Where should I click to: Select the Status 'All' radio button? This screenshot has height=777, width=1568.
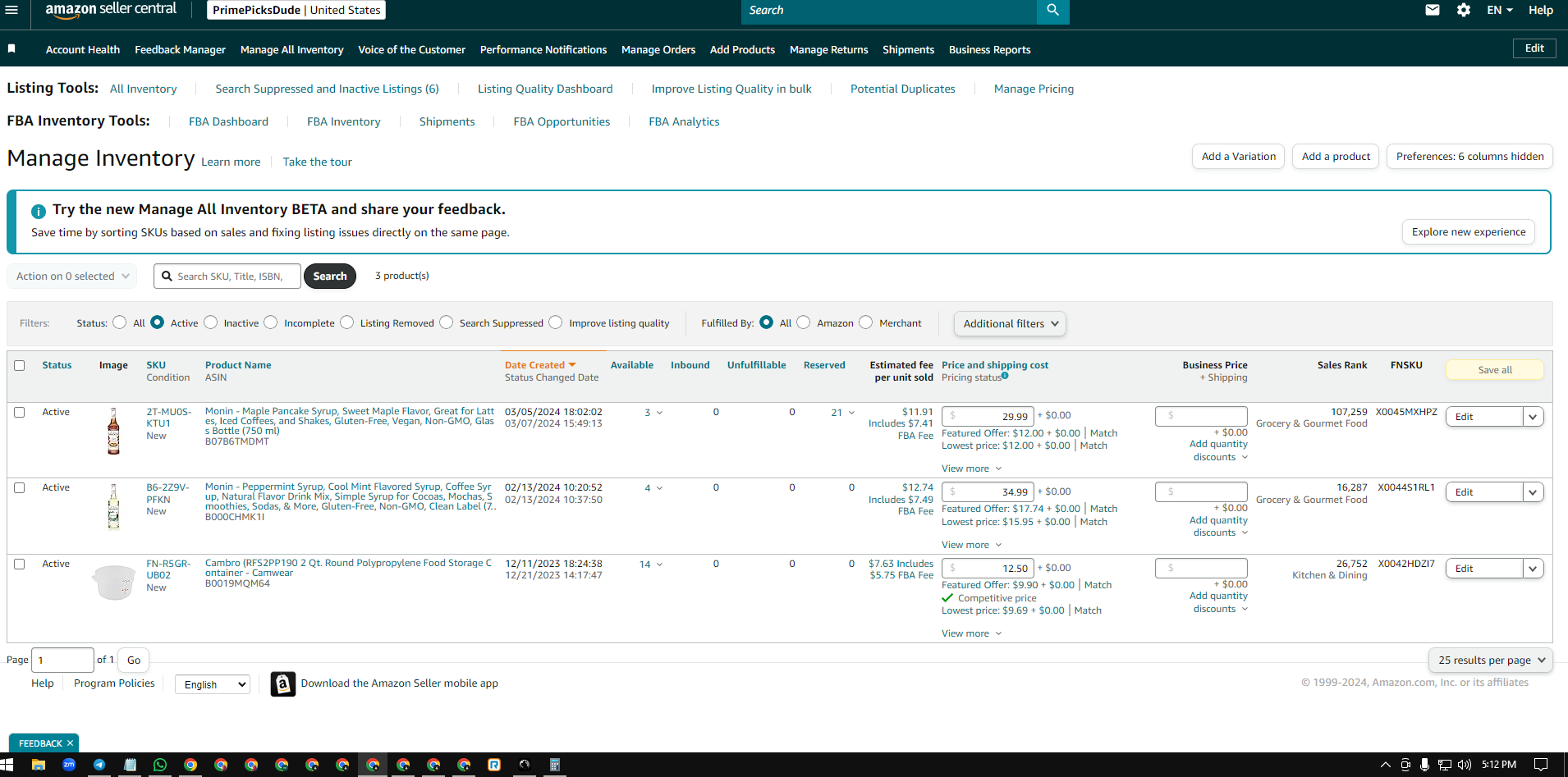click(120, 322)
